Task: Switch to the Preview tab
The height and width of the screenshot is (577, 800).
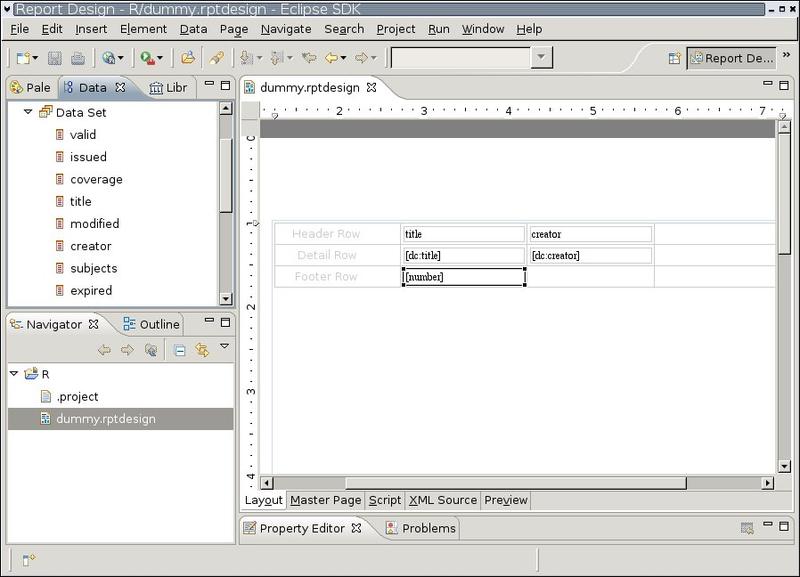Action: pos(505,500)
